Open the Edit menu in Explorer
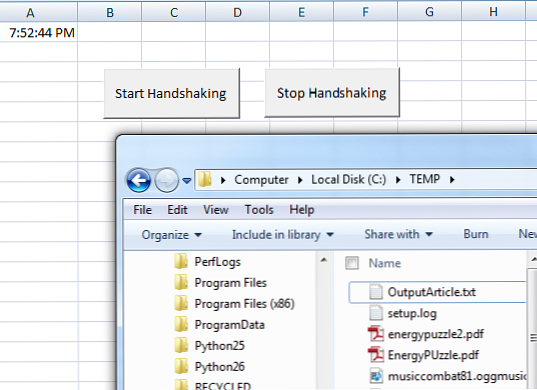This screenshot has width=537, height=390. (x=177, y=210)
